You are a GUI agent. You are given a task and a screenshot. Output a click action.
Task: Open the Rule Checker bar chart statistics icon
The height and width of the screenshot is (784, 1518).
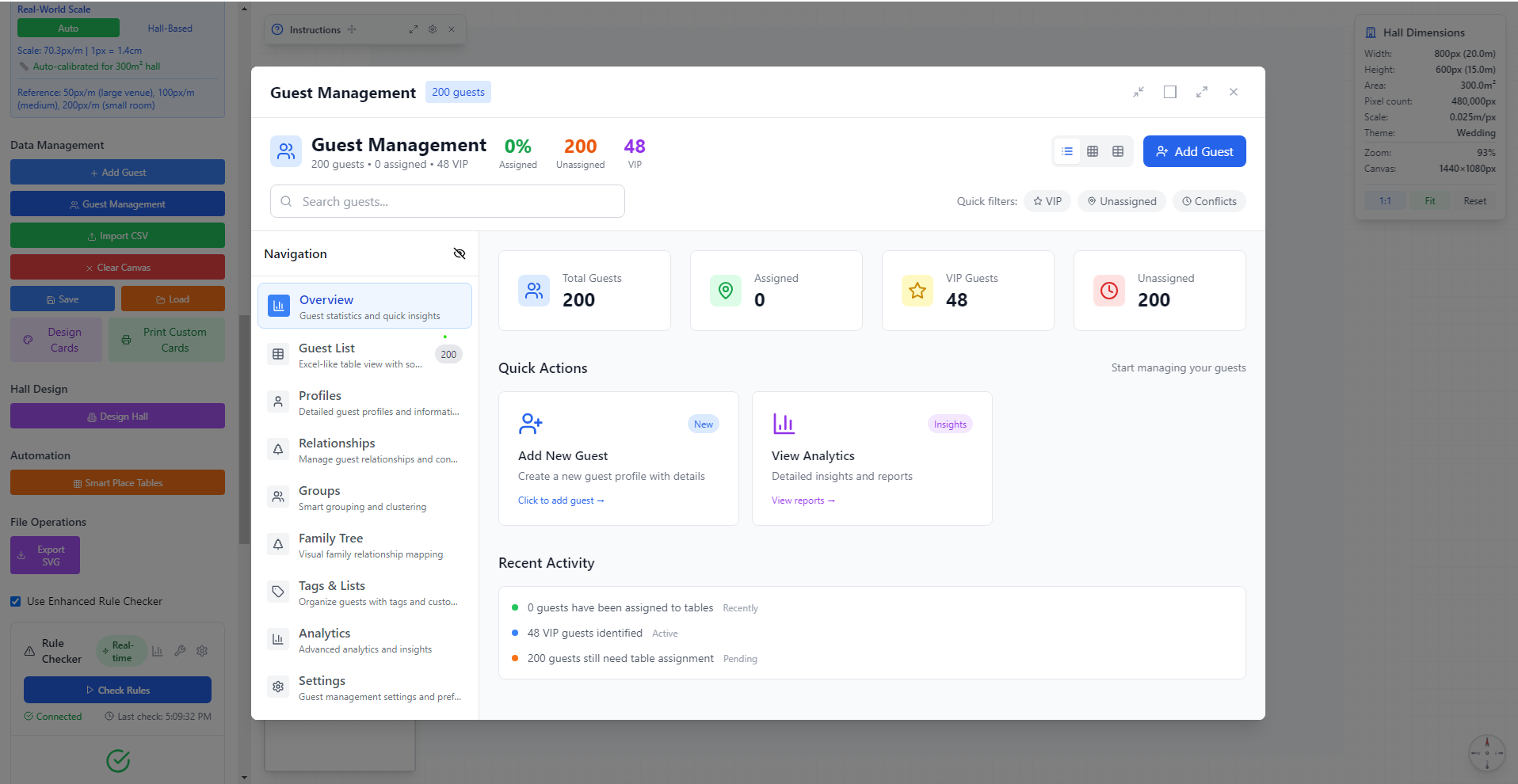click(157, 651)
